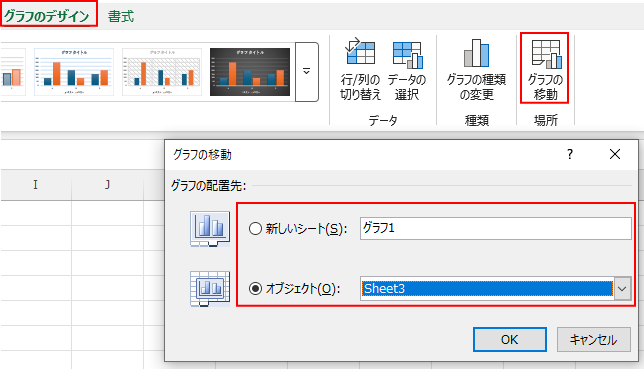The image size is (644, 369).
Task: Select the hatched pattern chart style thumbnail
Action: [162, 72]
